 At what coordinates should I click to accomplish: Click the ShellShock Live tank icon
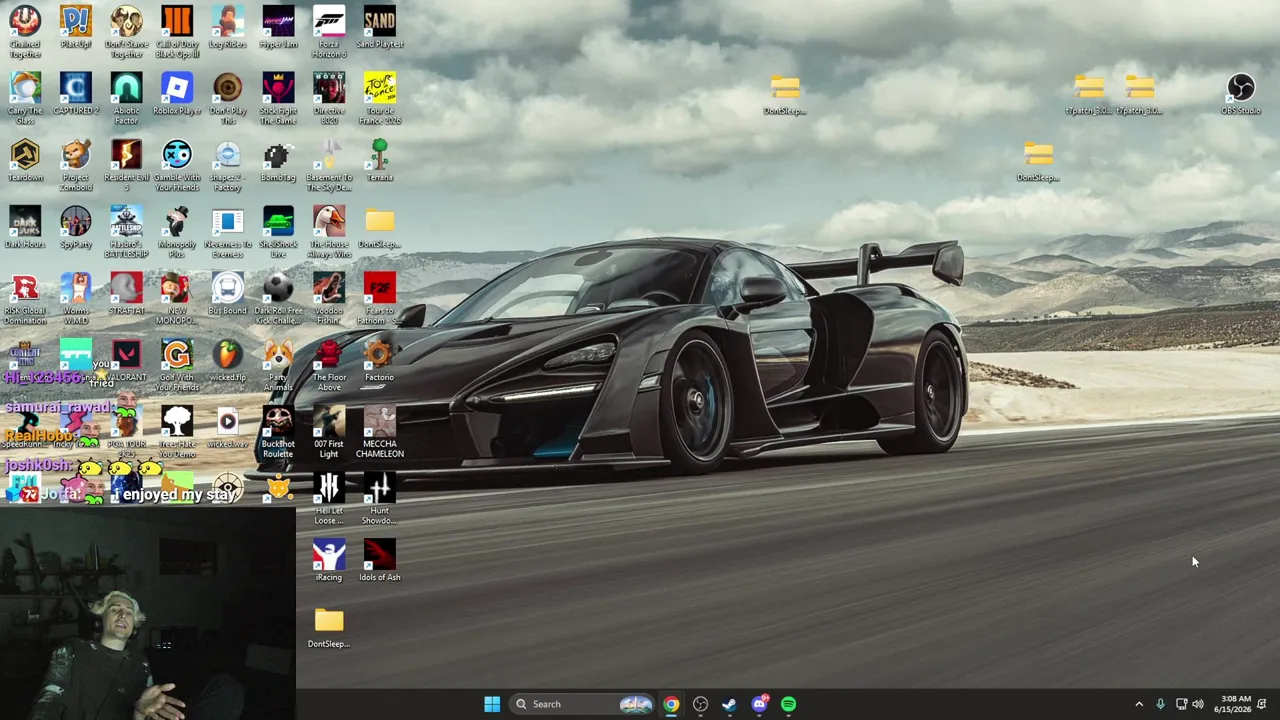[x=278, y=232]
